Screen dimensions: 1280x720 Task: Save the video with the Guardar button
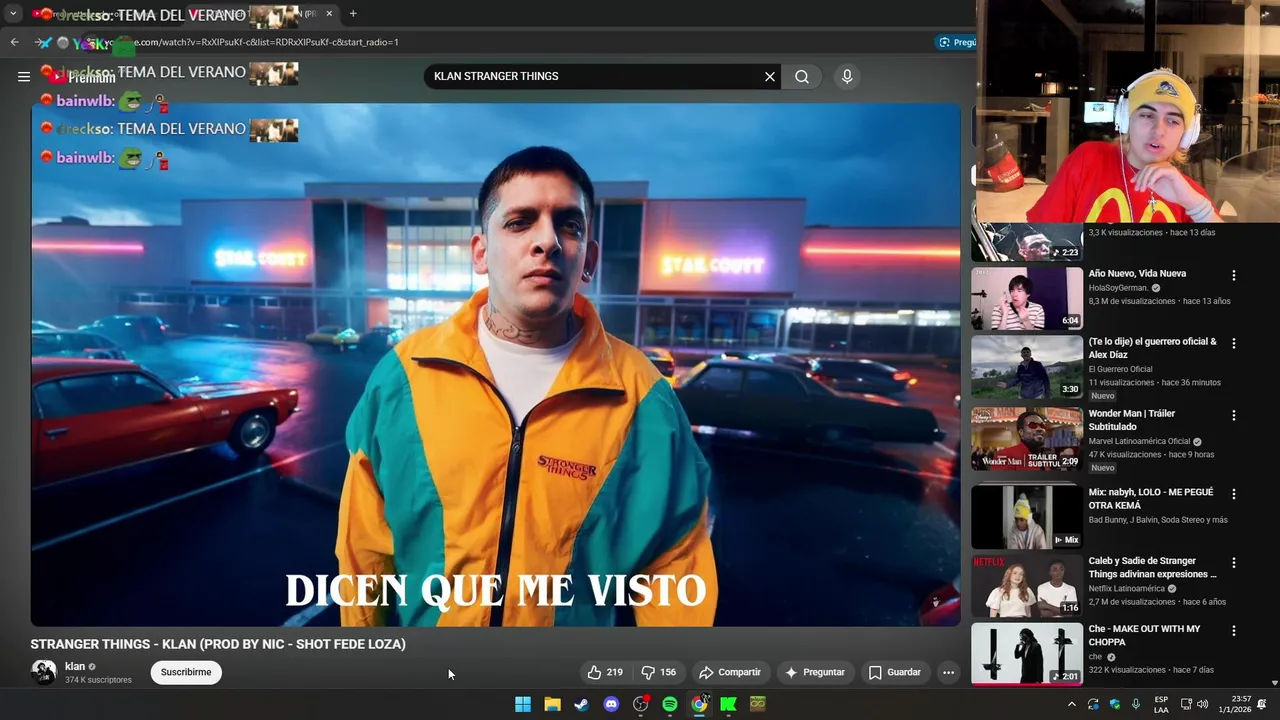click(x=894, y=672)
